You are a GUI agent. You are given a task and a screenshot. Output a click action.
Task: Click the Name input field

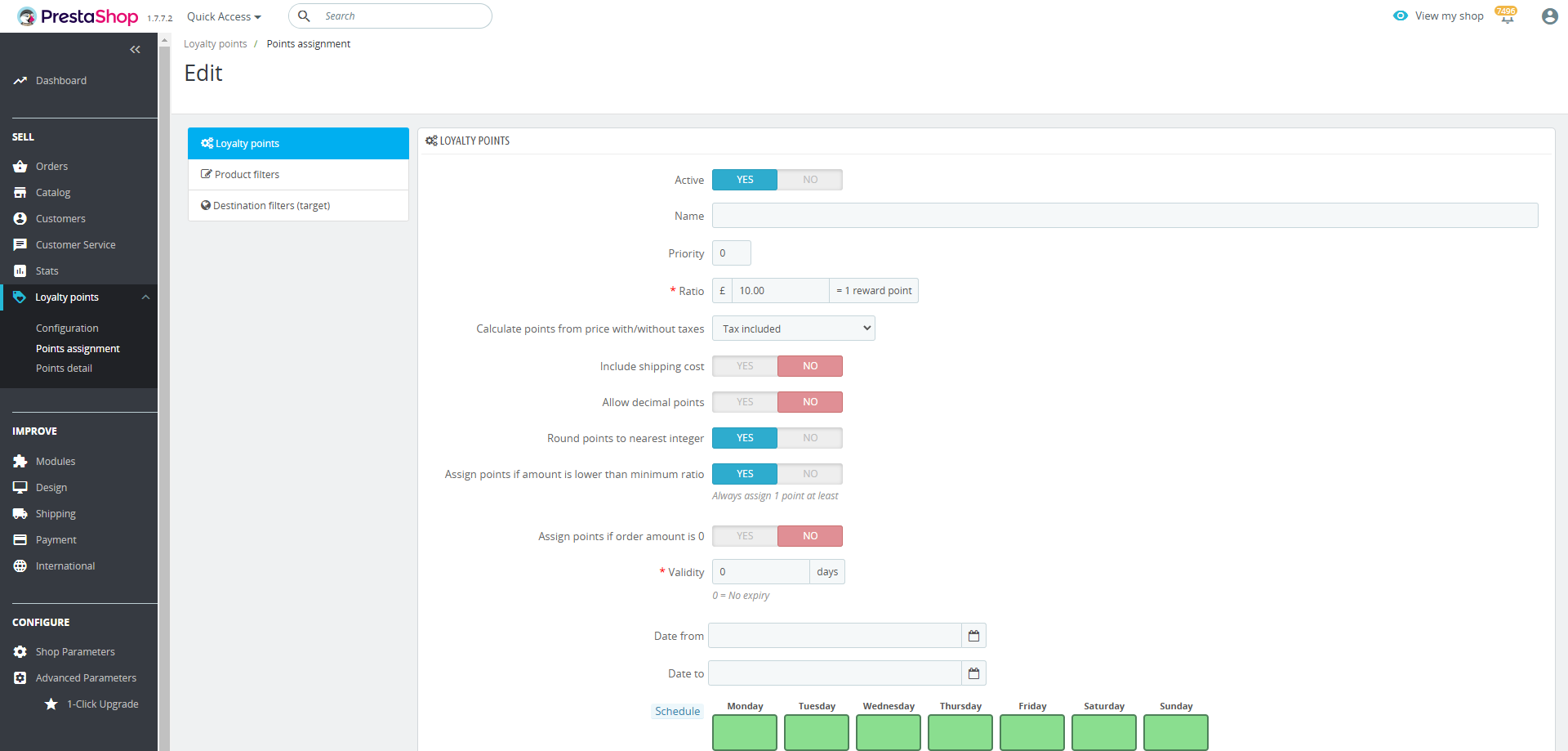coord(1125,216)
